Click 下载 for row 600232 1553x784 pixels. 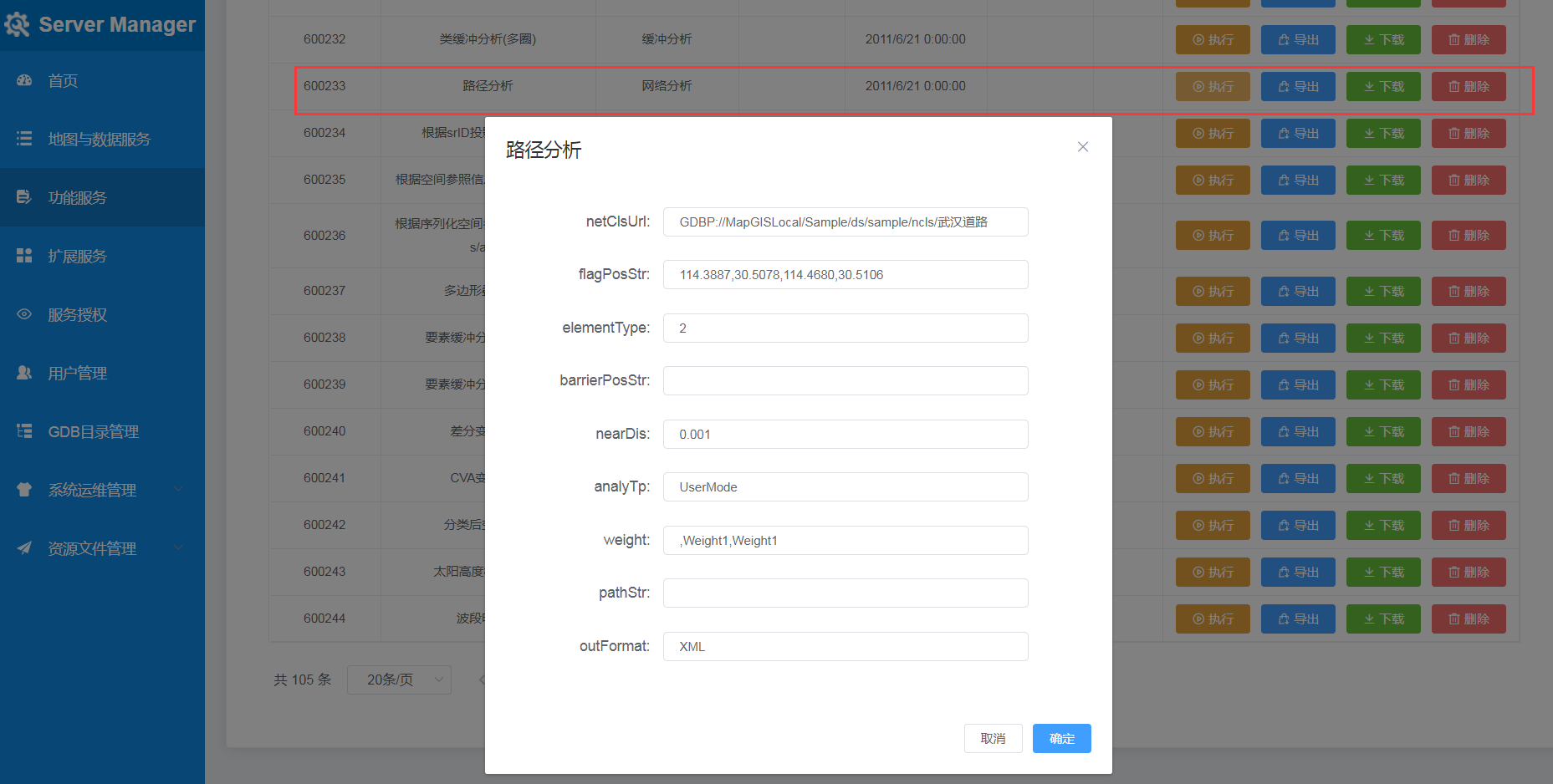(x=1383, y=40)
